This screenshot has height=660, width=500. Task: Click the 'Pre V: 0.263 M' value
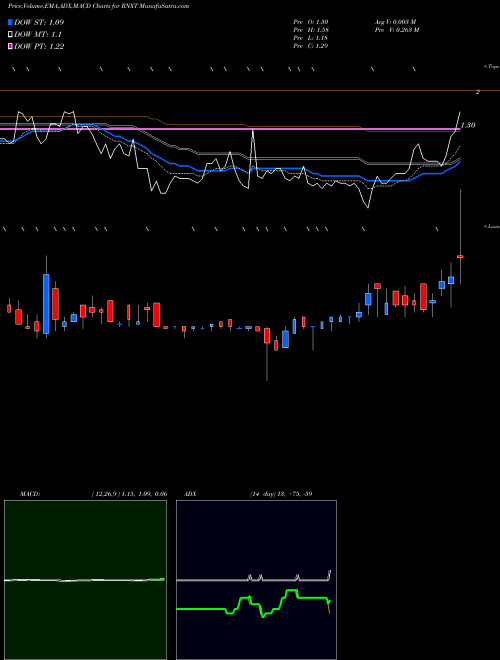[397, 30]
